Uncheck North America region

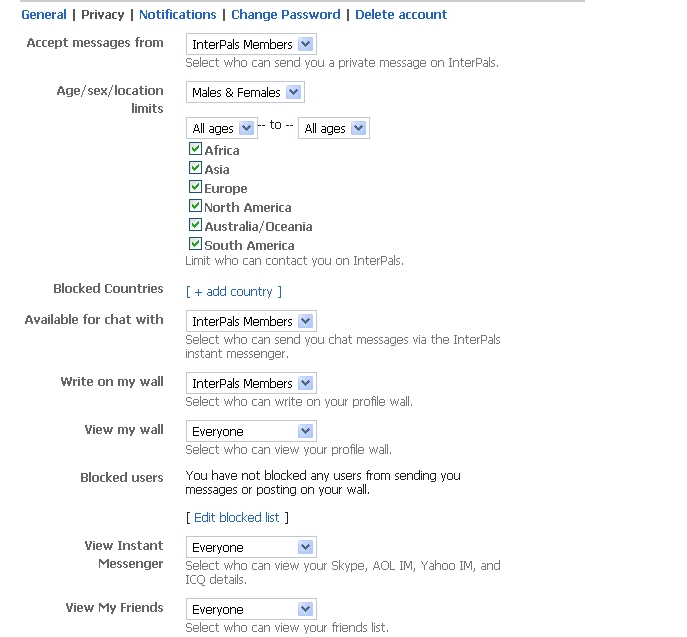pyautogui.click(x=195, y=206)
